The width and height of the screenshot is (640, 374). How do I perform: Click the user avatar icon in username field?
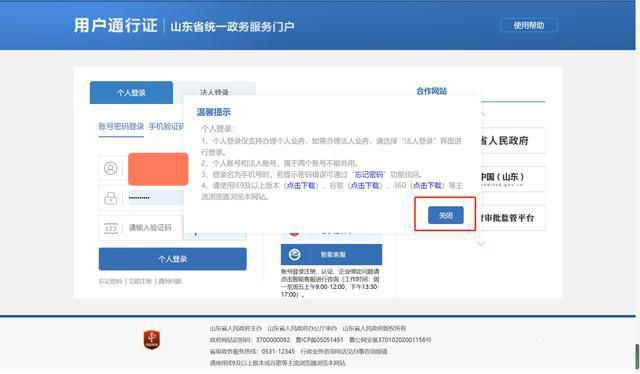tap(111, 168)
